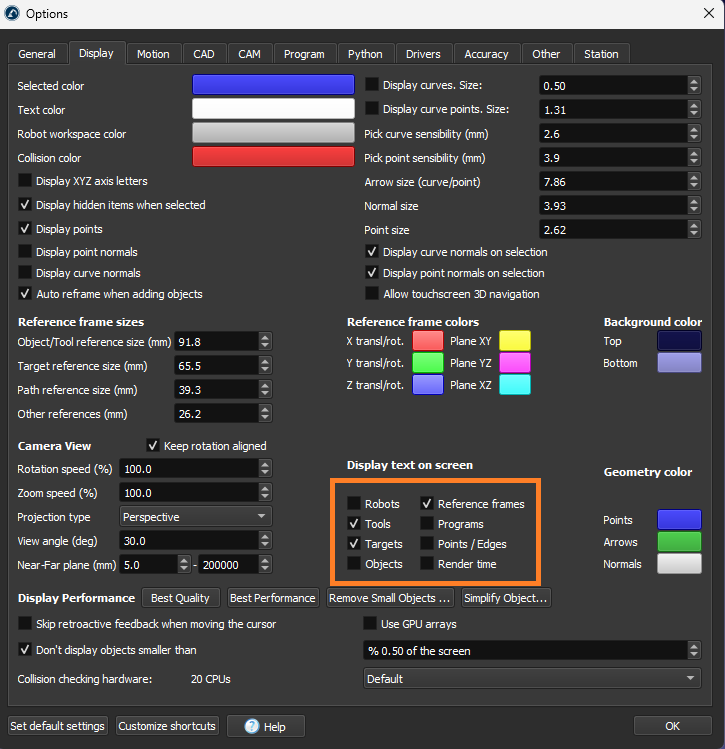The height and width of the screenshot is (749, 725).
Task: Click the Best Performance button
Action: coord(274,598)
